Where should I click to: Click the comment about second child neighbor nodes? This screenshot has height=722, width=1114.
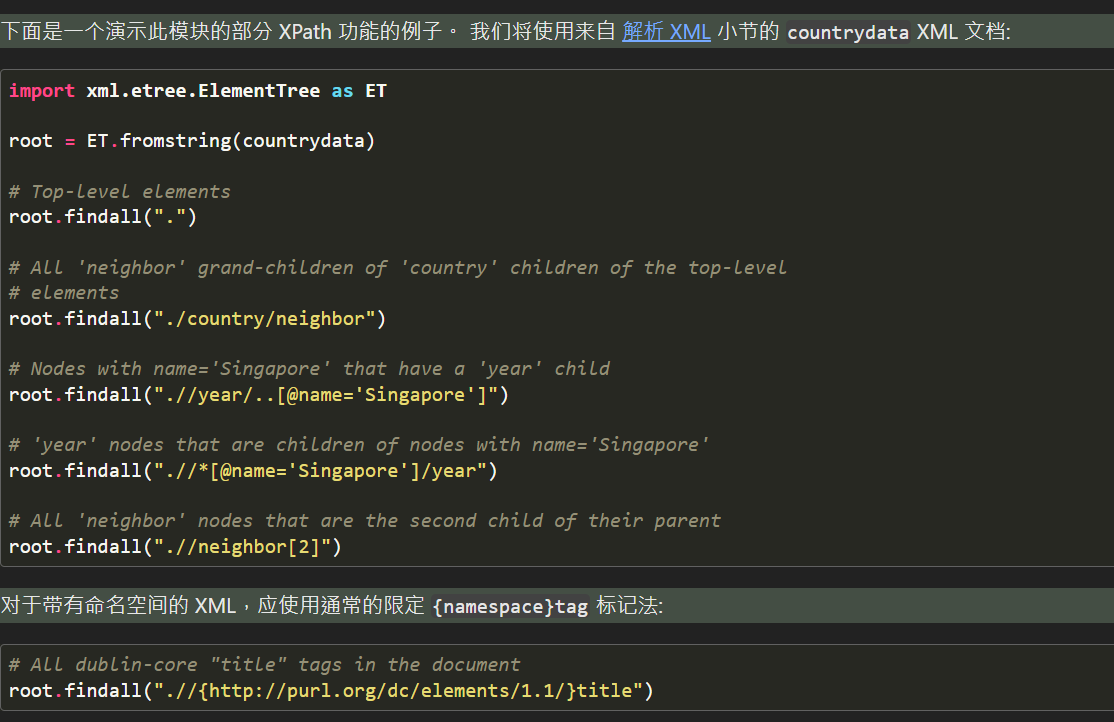(364, 521)
